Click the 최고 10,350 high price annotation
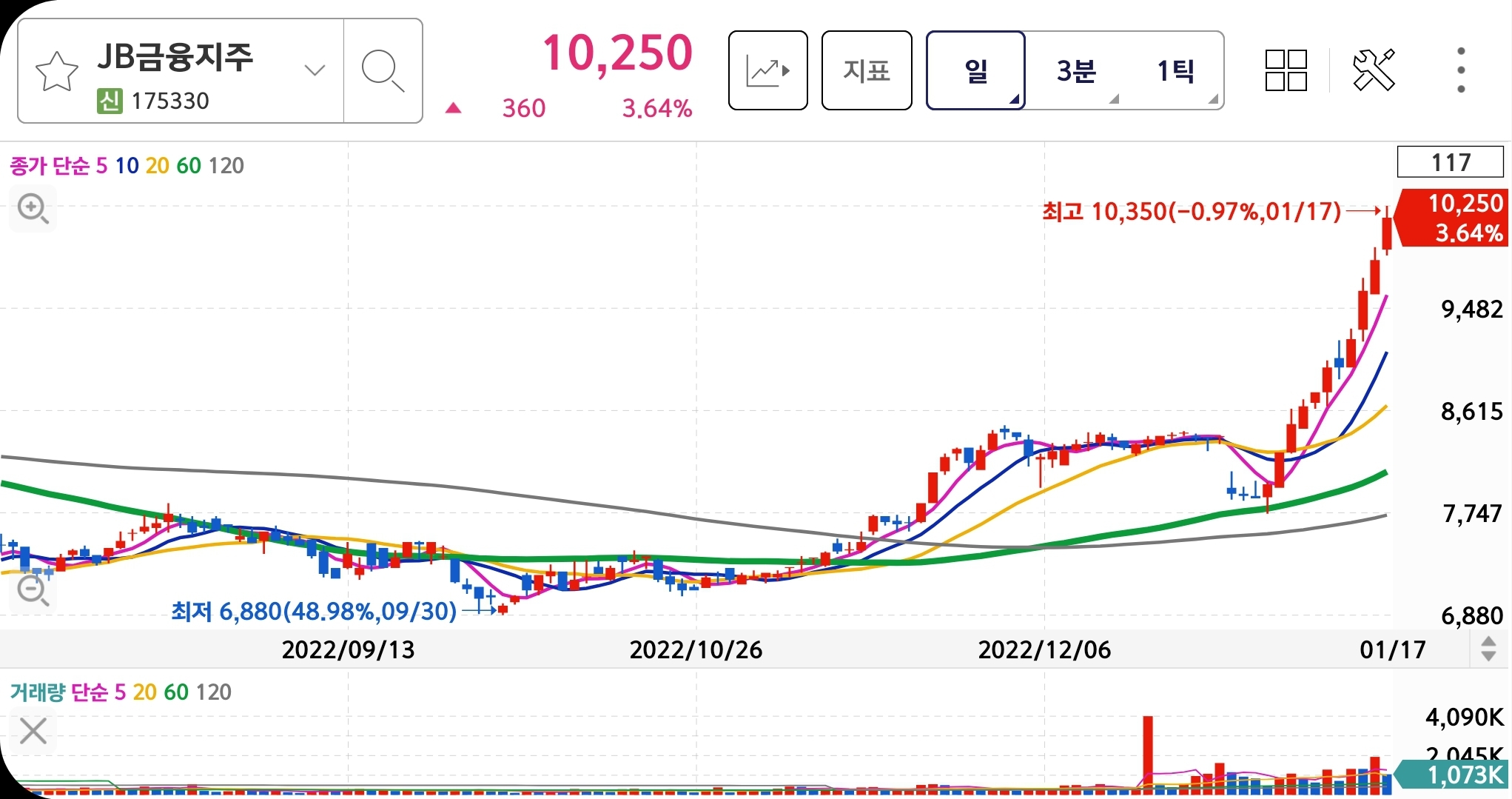 [x=1192, y=212]
